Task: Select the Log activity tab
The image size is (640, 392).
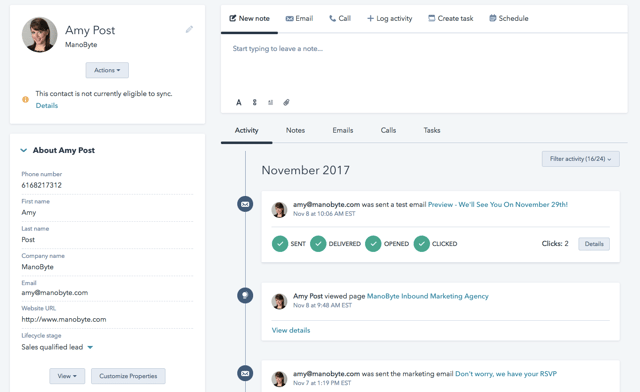Action: [389, 18]
